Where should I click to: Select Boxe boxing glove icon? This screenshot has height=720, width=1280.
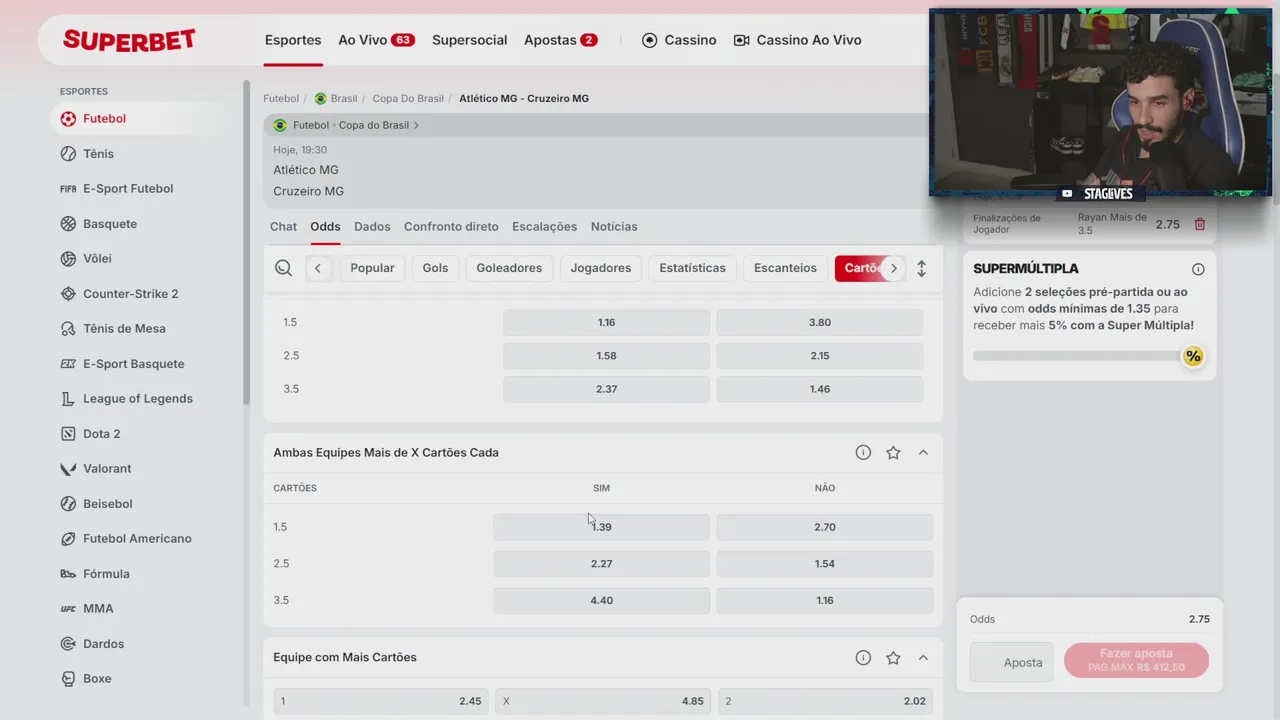point(68,679)
